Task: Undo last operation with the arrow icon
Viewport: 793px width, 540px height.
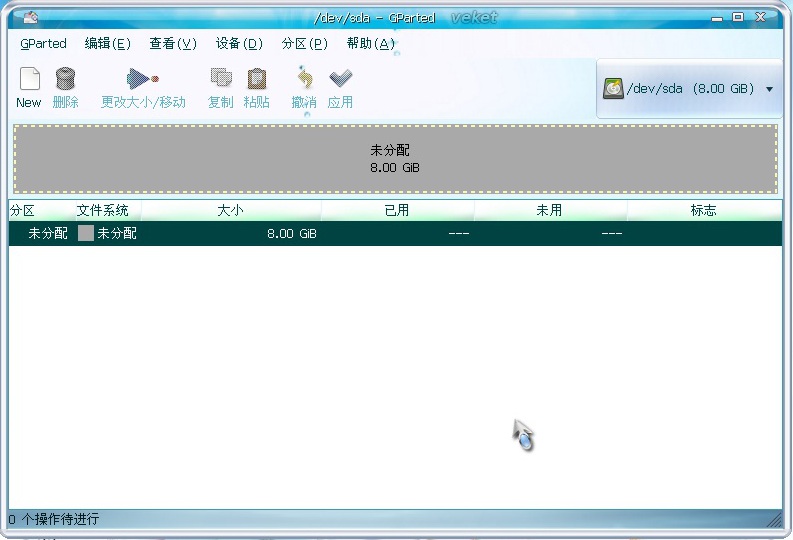Action: click(304, 78)
